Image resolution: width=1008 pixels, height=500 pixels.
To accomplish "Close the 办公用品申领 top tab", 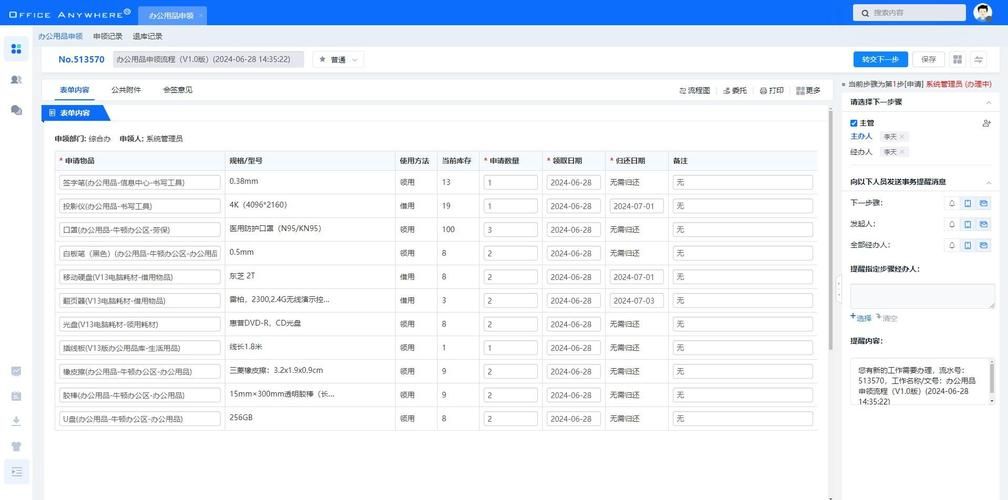I will pos(201,14).
